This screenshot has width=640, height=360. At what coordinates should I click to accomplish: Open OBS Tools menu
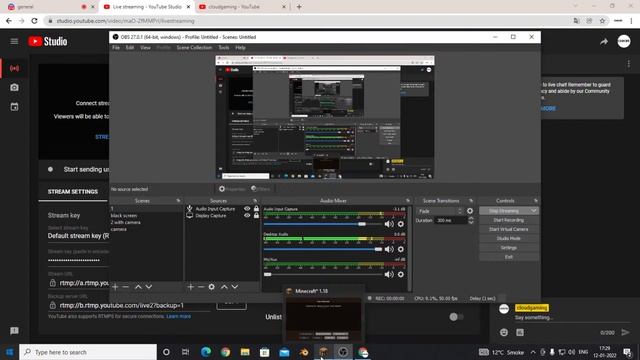[x=224, y=48]
